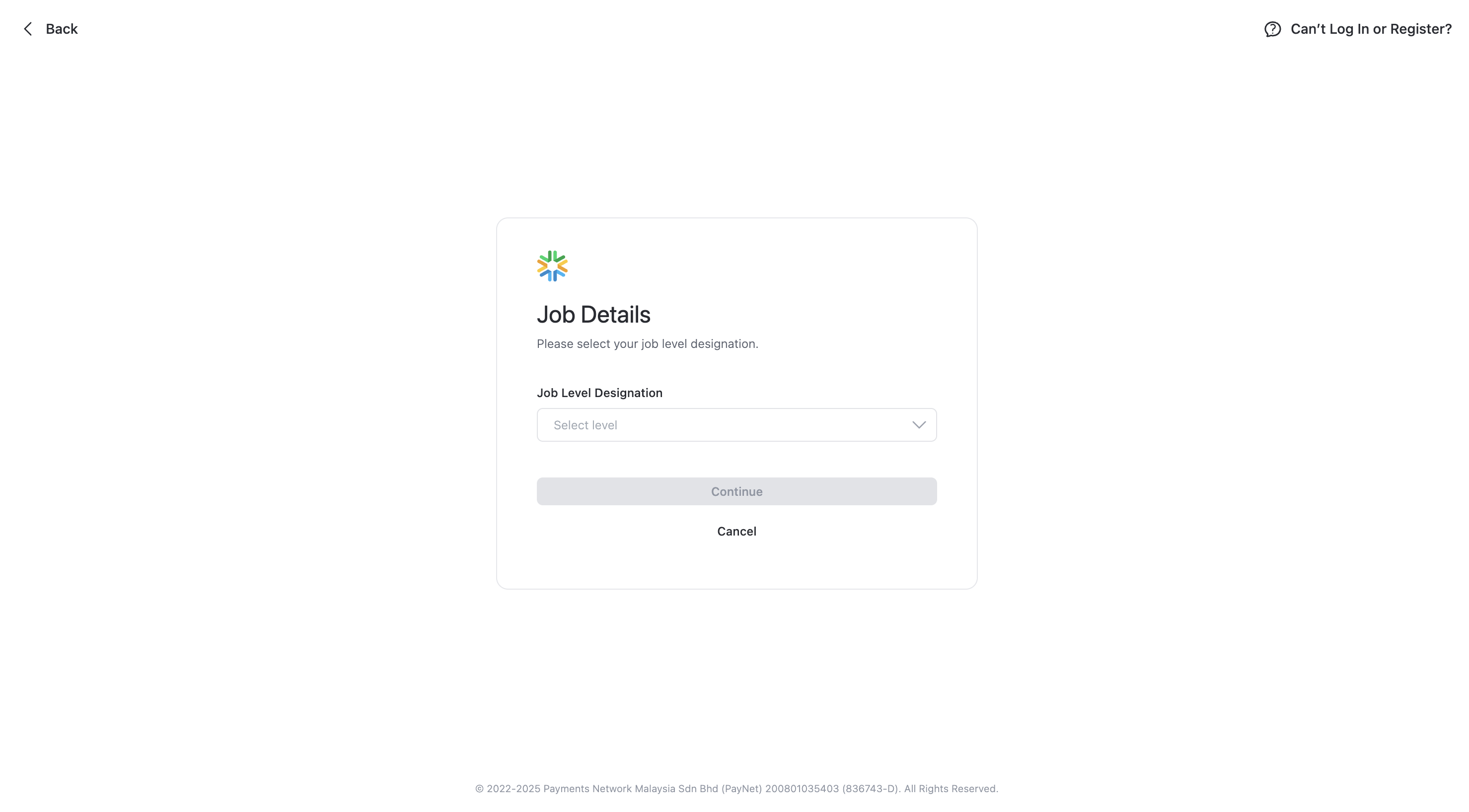The width and height of the screenshot is (1469, 812).
Task: Open the Job Level Designation dropdown
Action: tap(736, 425)
